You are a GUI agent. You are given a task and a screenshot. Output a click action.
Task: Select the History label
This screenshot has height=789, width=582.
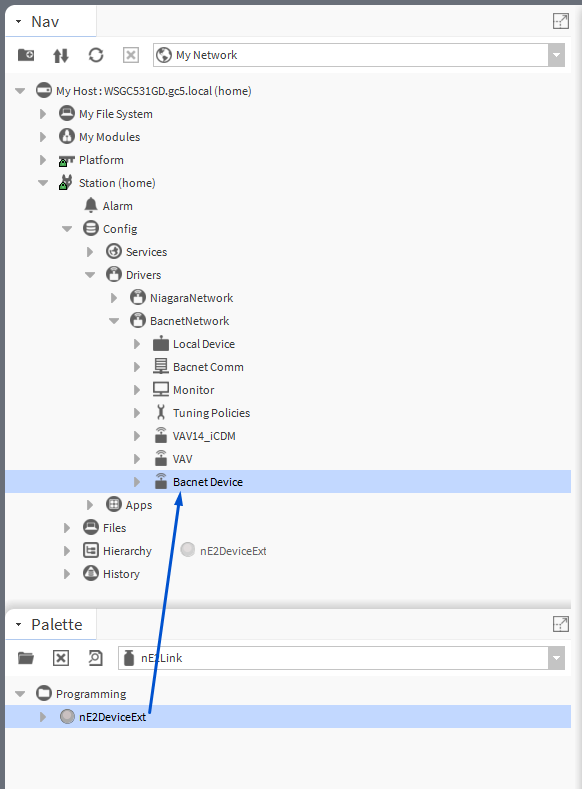click(121, 574)
